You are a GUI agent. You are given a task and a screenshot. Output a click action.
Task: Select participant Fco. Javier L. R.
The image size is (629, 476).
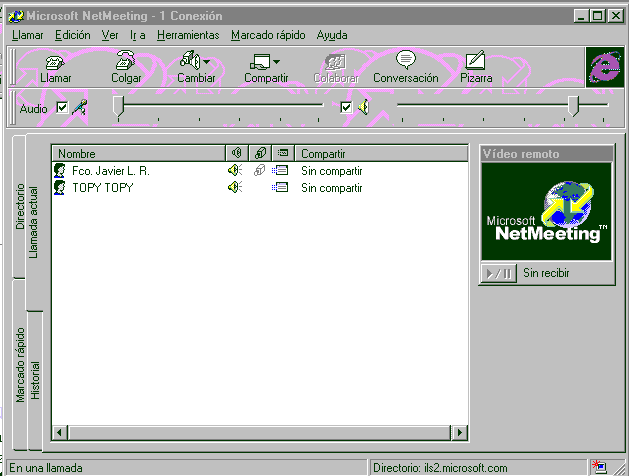tap(111, 171)
